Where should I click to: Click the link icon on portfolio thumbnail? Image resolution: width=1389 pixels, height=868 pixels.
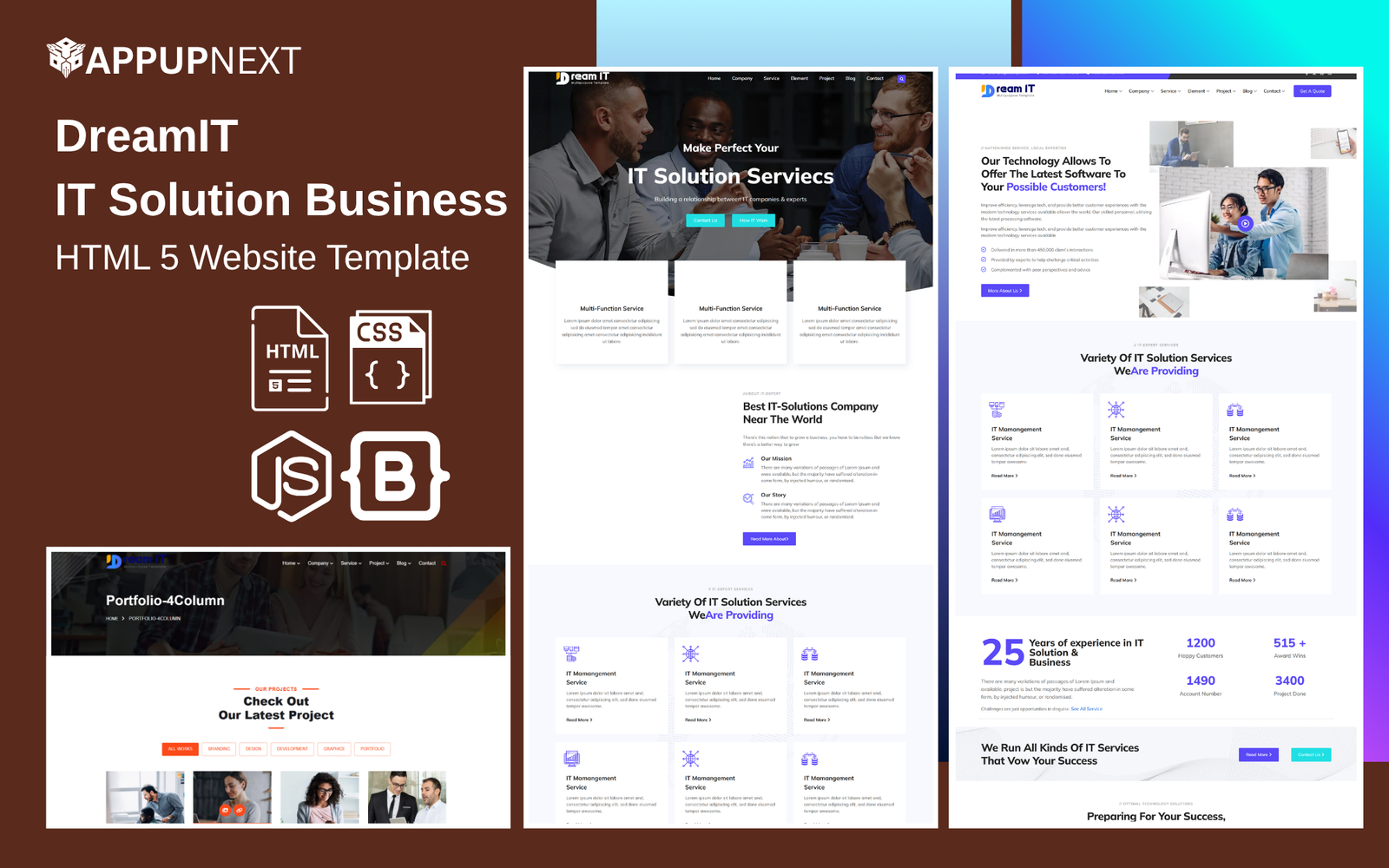[239, 810]
